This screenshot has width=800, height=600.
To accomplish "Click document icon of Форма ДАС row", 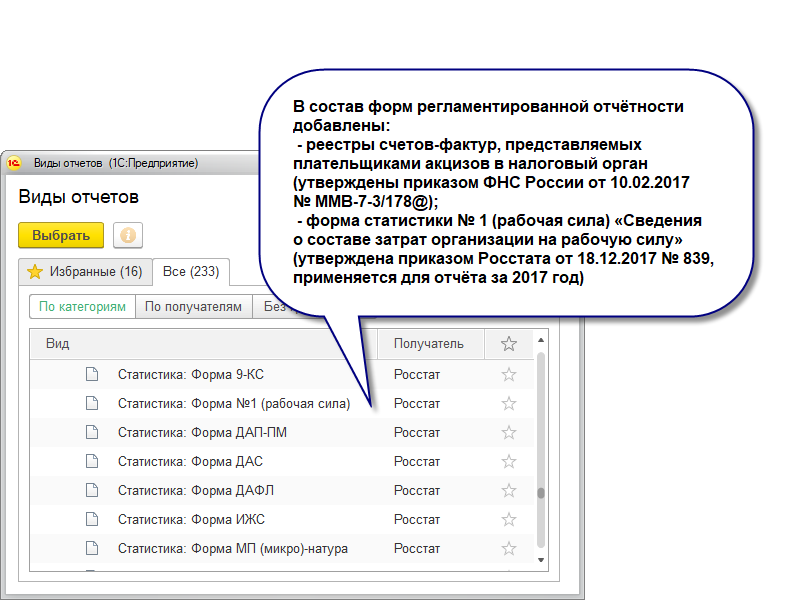I will (x=92, y=461).
